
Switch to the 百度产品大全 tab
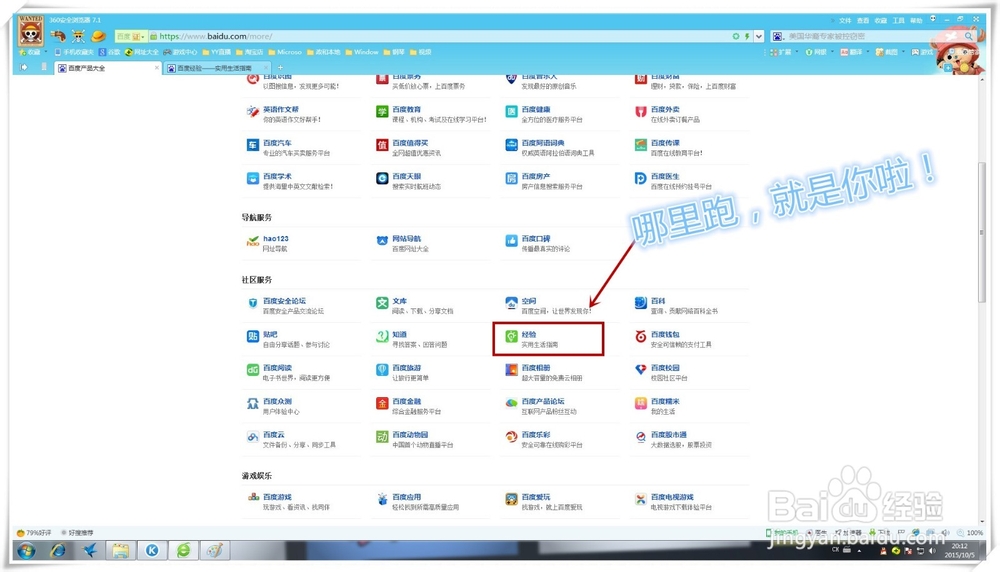point(108,68)
